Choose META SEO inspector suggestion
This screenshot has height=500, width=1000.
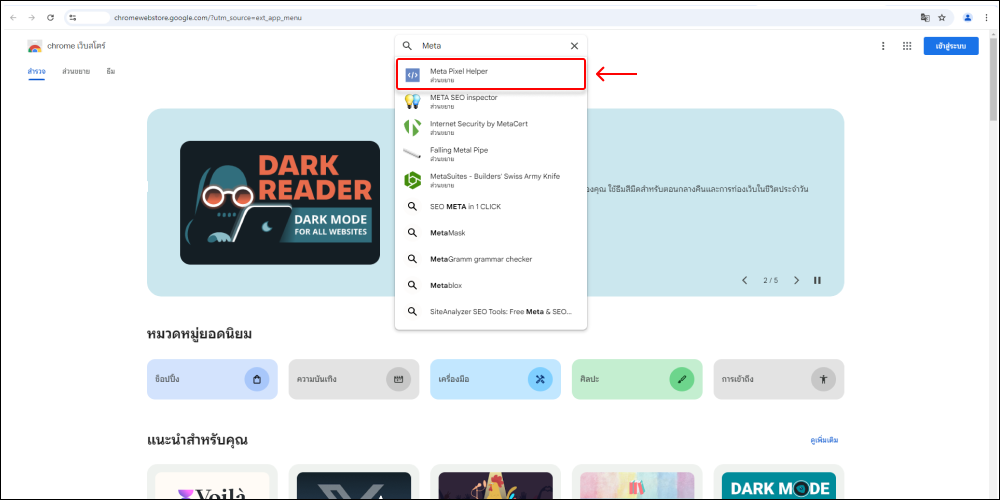click(x=490, y=101)
